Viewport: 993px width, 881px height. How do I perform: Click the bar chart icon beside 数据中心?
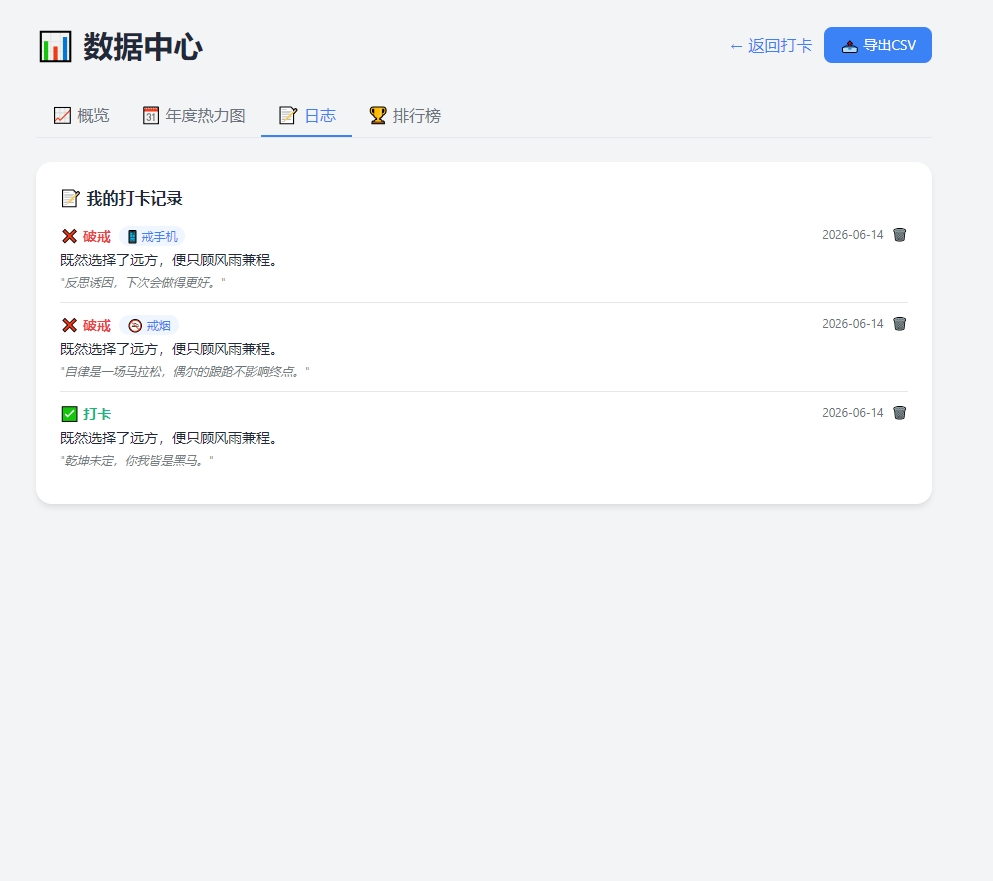[55, 46]
